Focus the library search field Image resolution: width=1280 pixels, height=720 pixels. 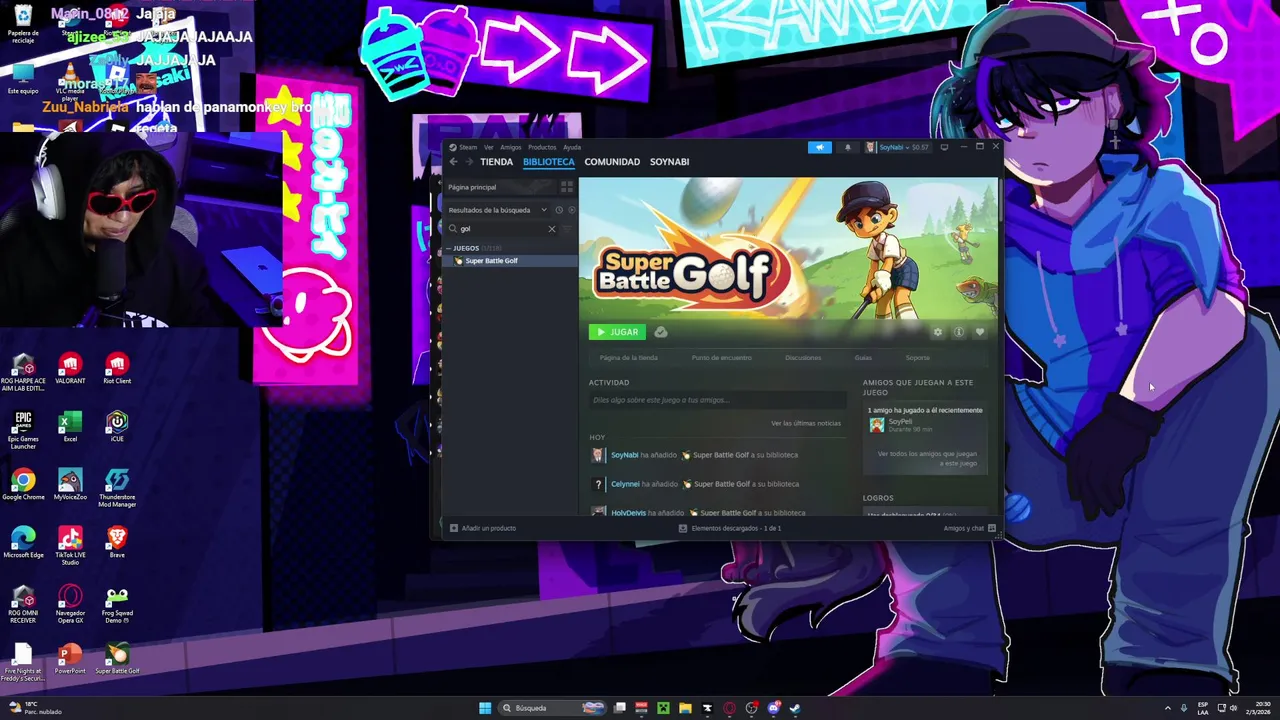click(501, 229)
